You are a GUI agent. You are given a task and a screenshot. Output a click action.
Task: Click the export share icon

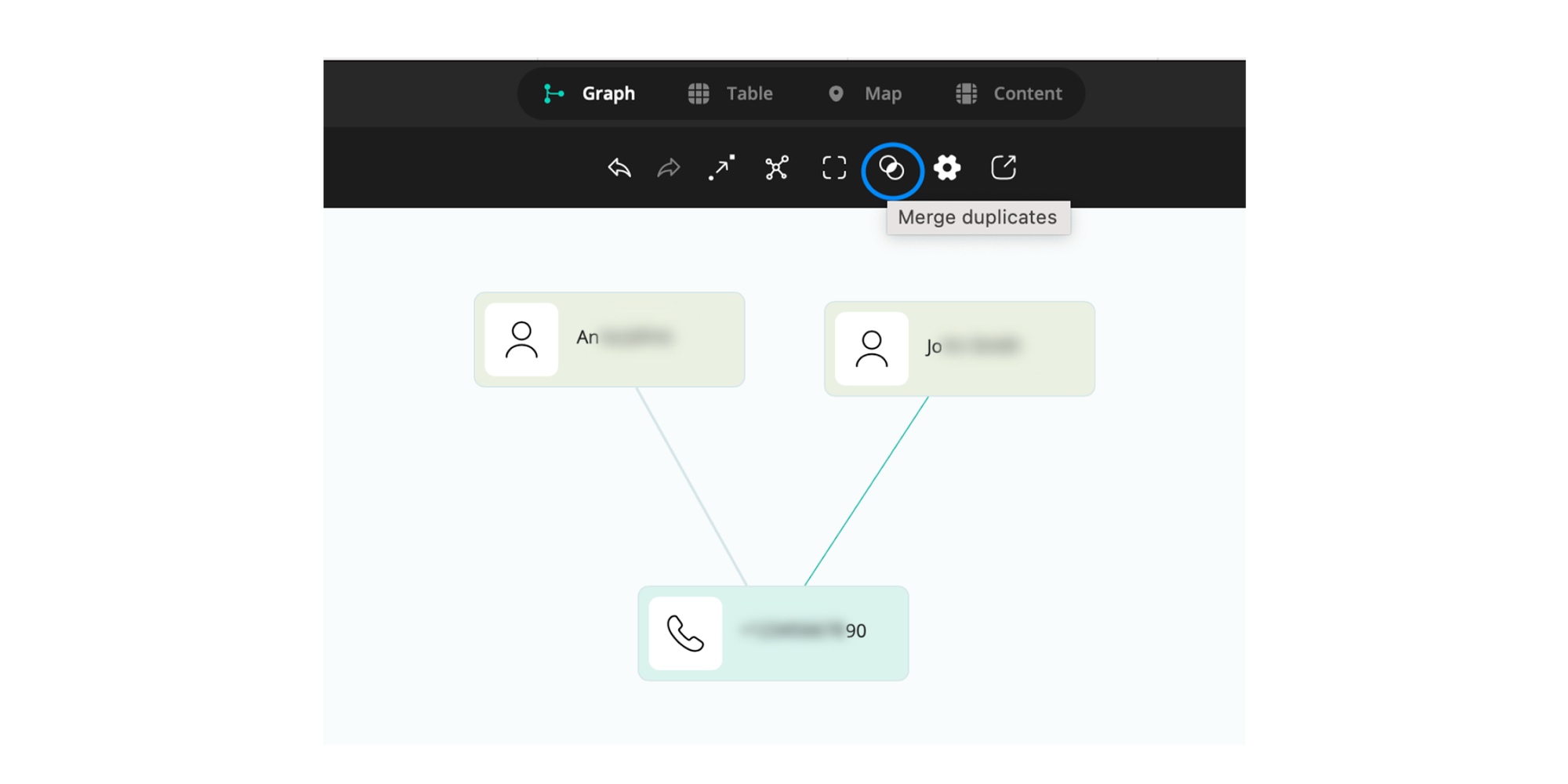point(1004,168)
